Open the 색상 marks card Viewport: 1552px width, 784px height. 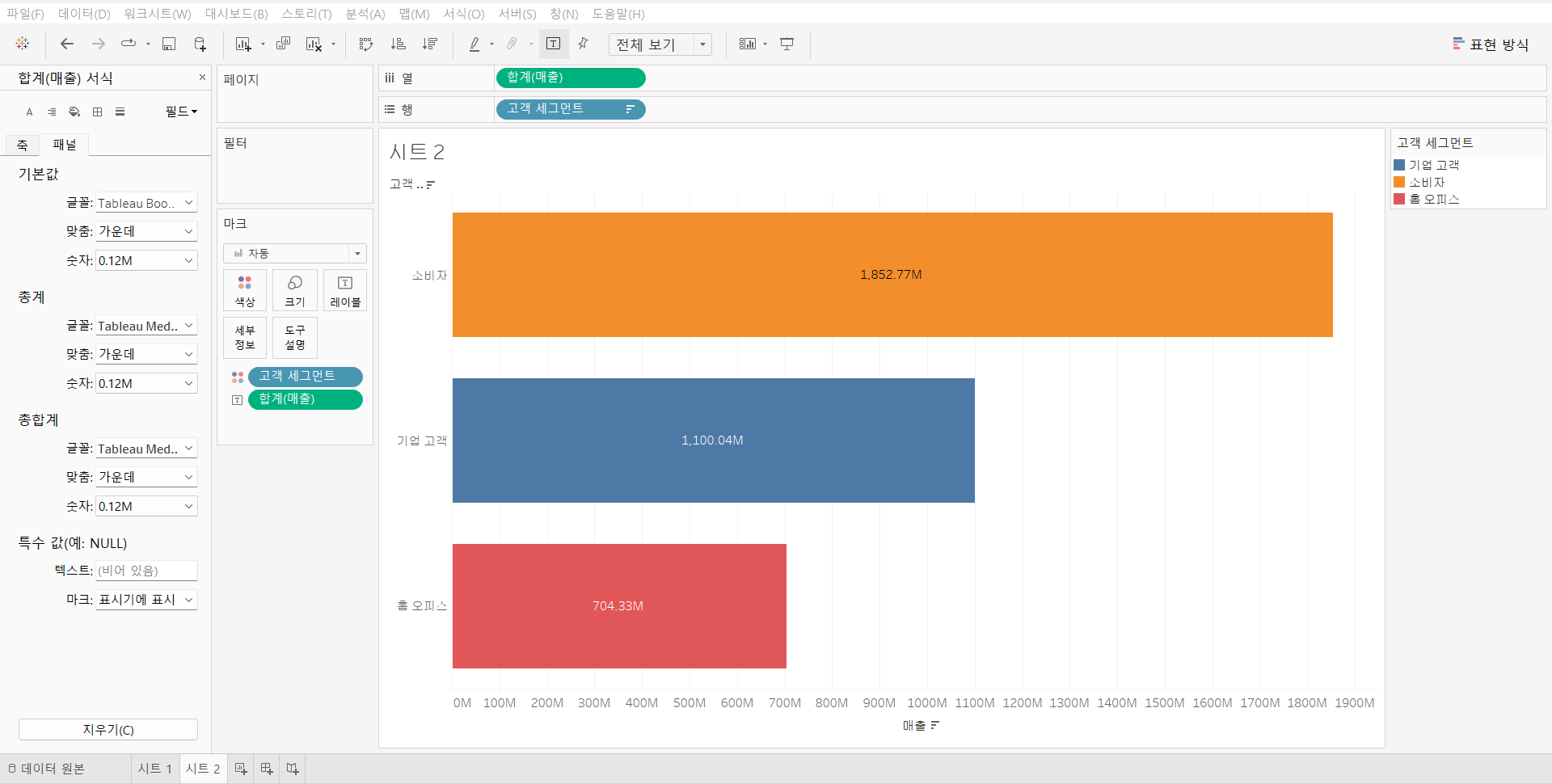pyautogui.click(x=245, y=291)
